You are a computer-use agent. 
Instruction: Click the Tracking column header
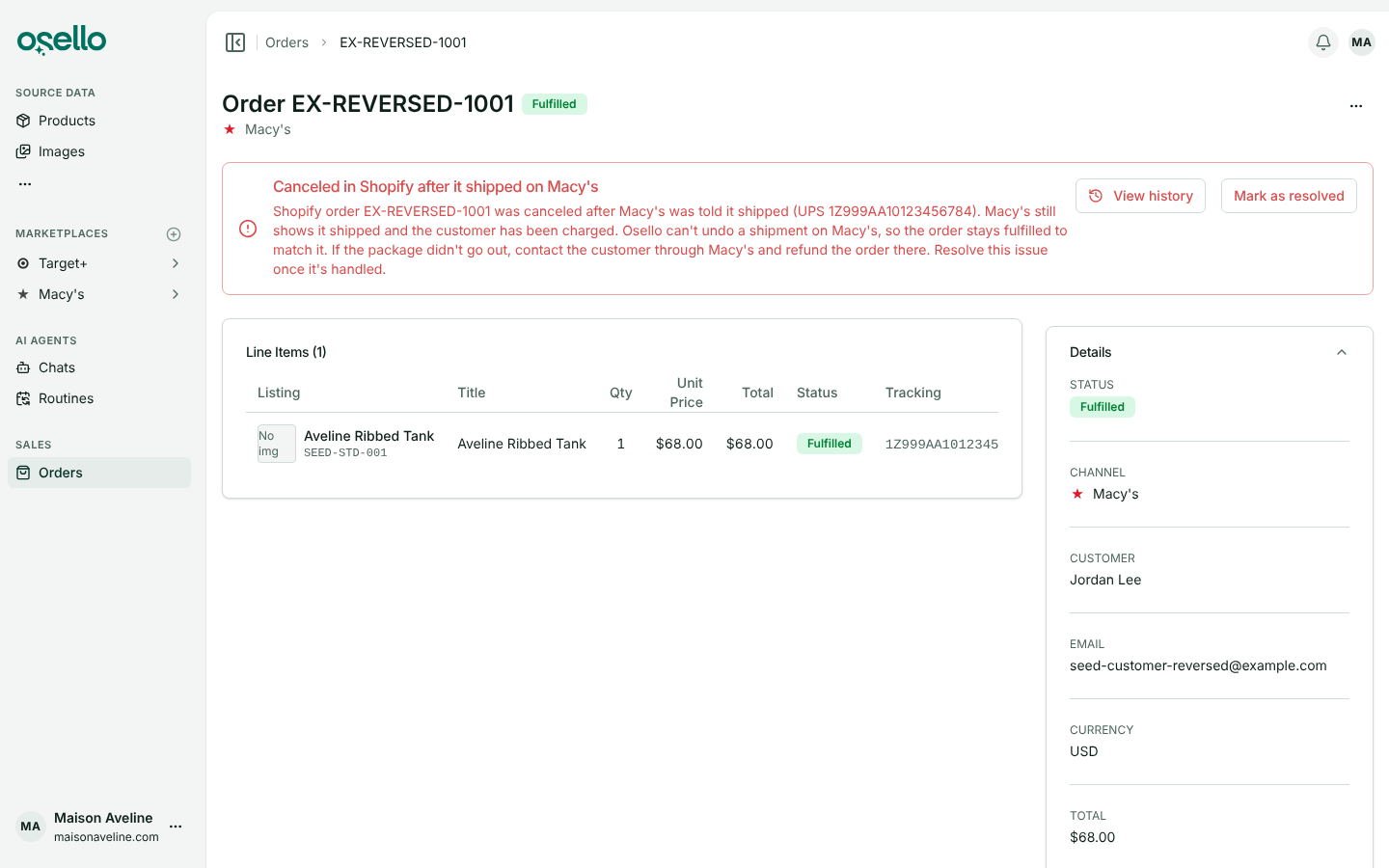913,393
